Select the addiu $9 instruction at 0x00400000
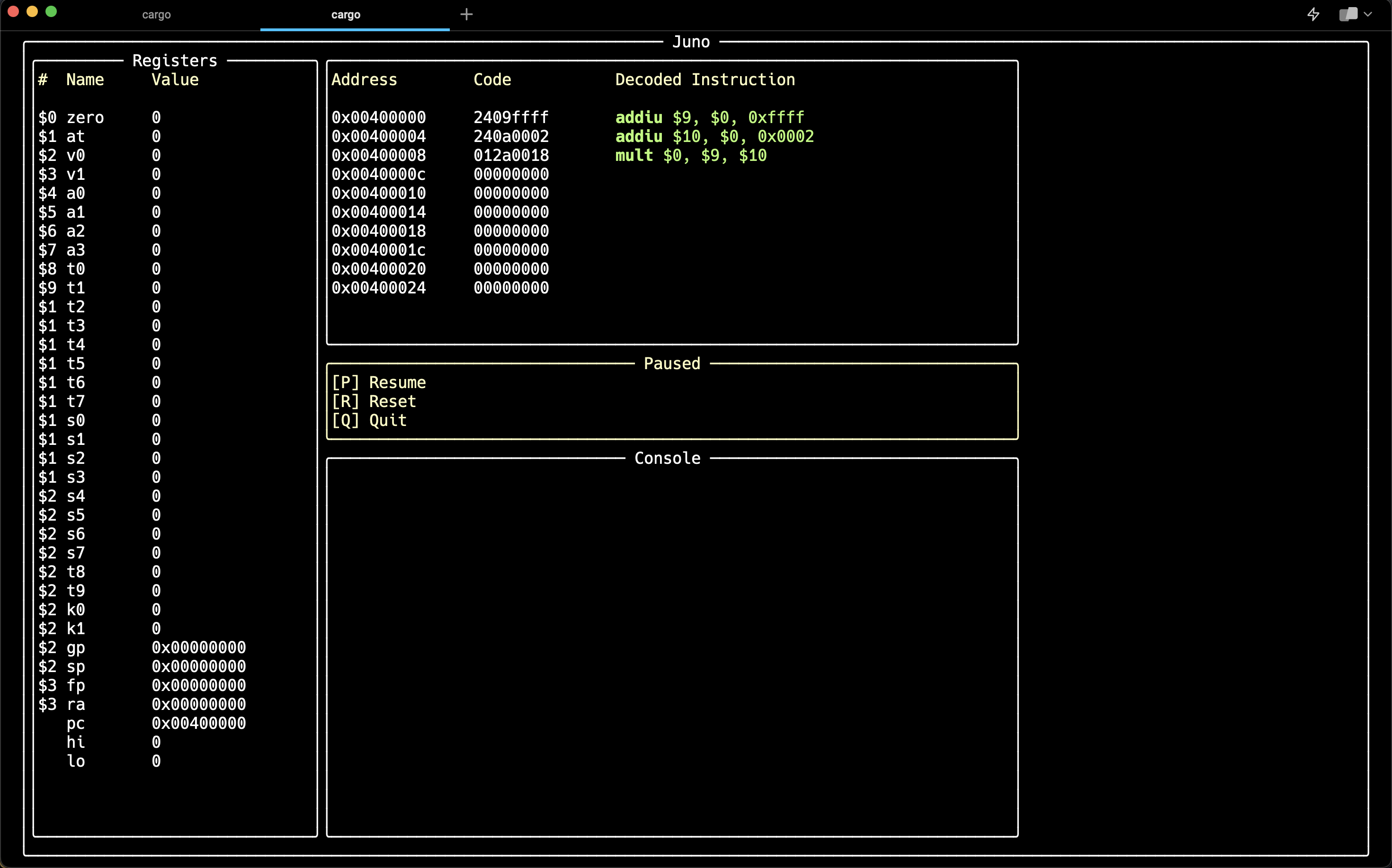The width and height of the screenshot is (1392, 868). pyautogui.click(x=709, y=118)
